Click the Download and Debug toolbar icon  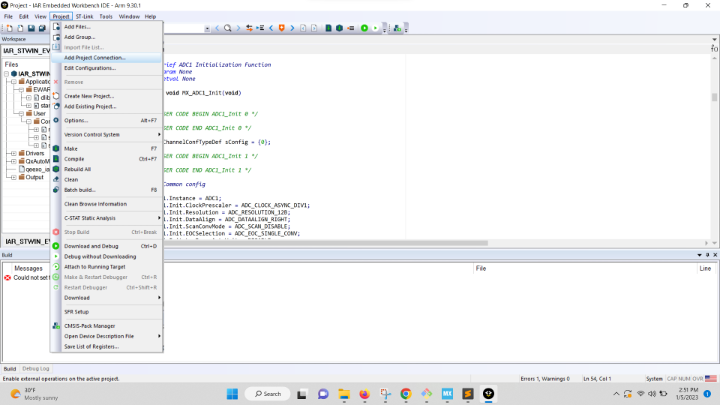pos(364,28)
